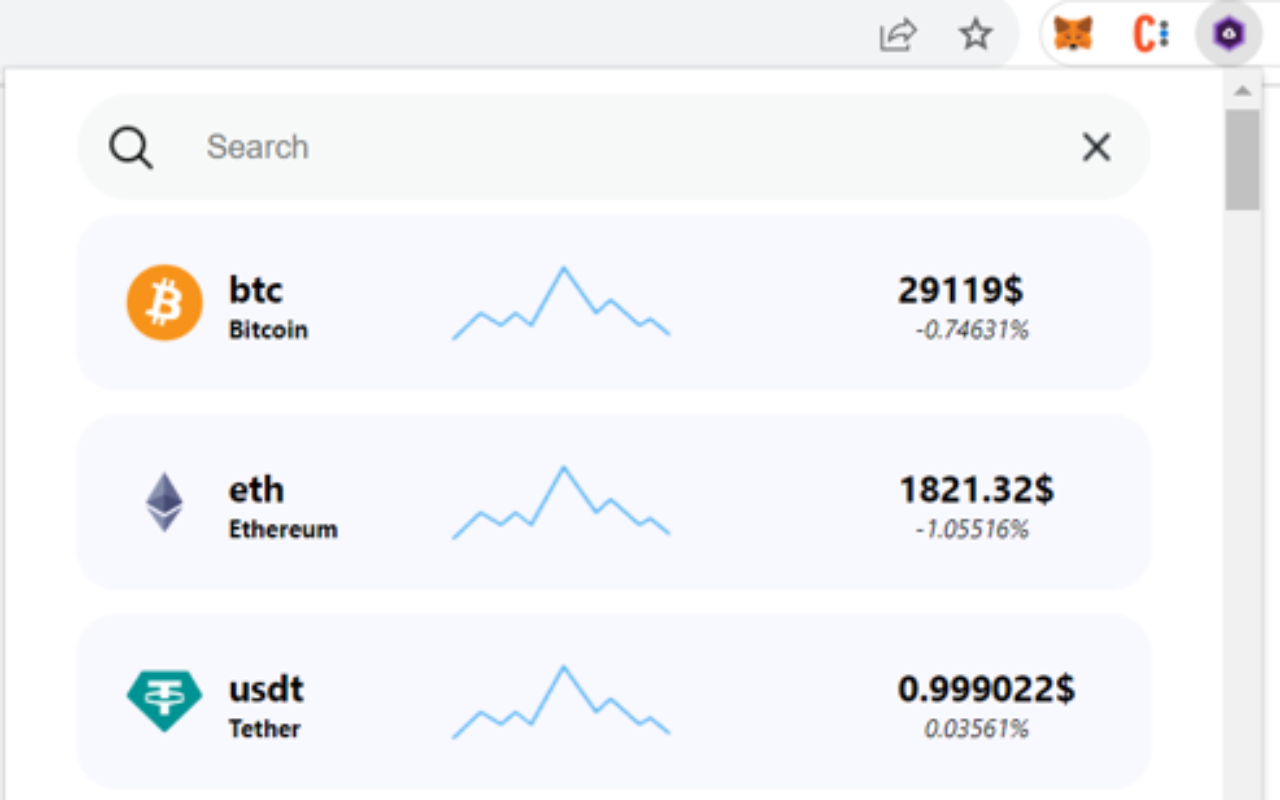Open the Bitcoin price chart sparkline
This screenshot has width=1280, height=800.
click(x=561, y=303)
